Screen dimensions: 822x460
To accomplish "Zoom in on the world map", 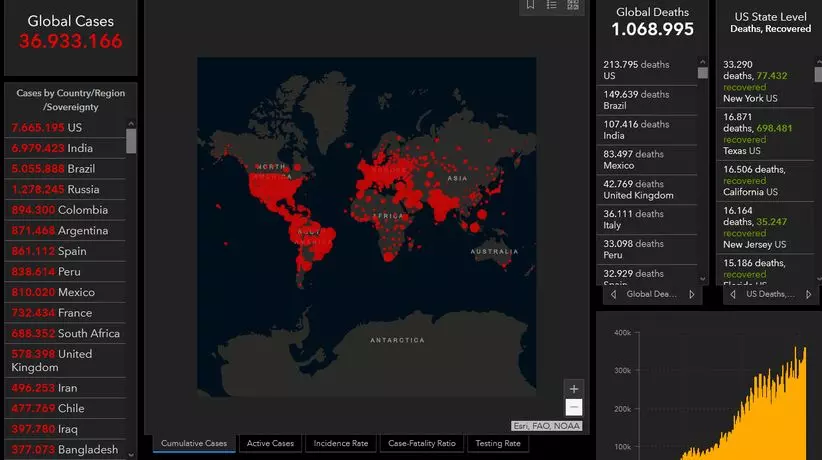I will pos(573,389).
